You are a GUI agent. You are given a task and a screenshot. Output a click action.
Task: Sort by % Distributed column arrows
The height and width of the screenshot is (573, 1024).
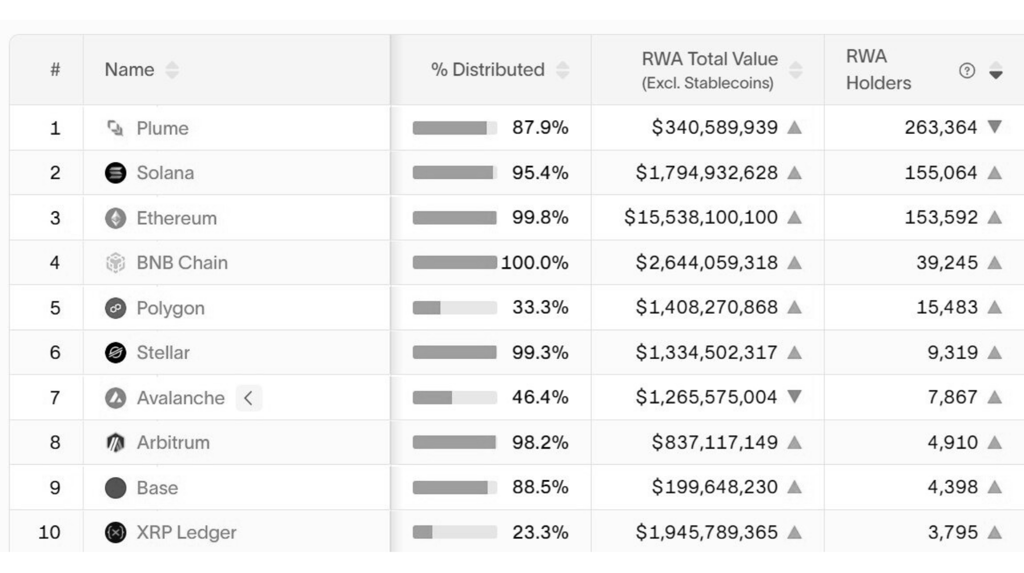[563, 70]
